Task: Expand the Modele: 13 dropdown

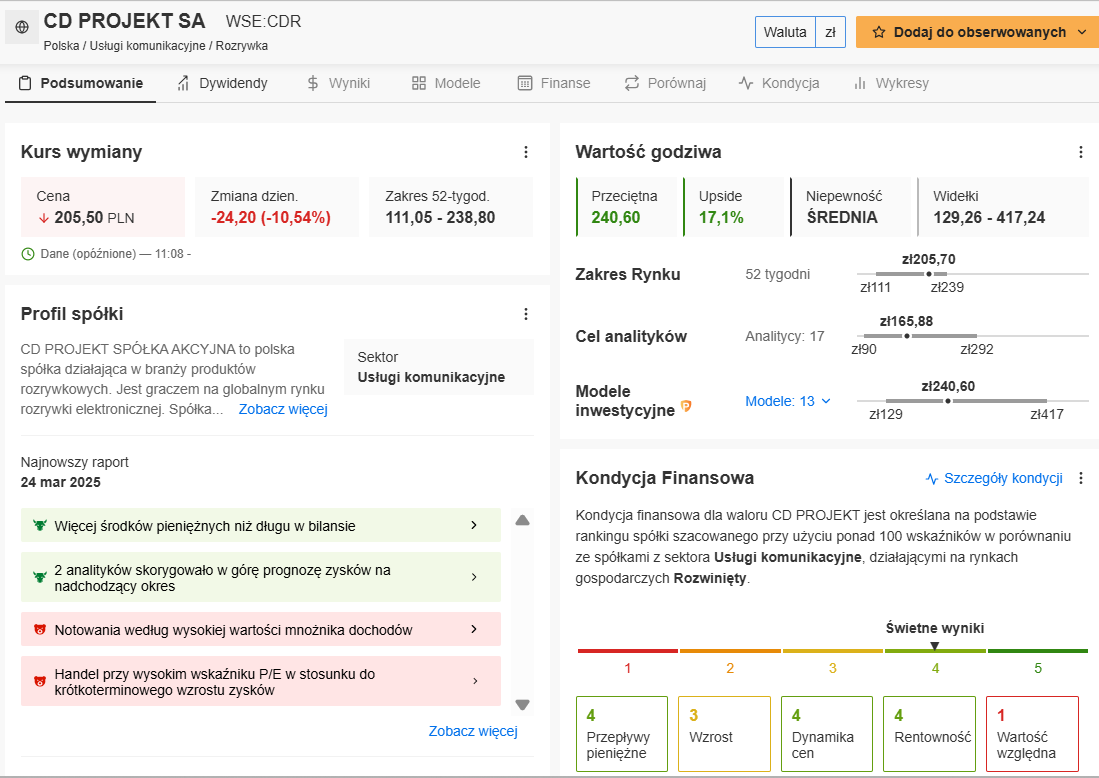Action: click(x=788, y=401)
